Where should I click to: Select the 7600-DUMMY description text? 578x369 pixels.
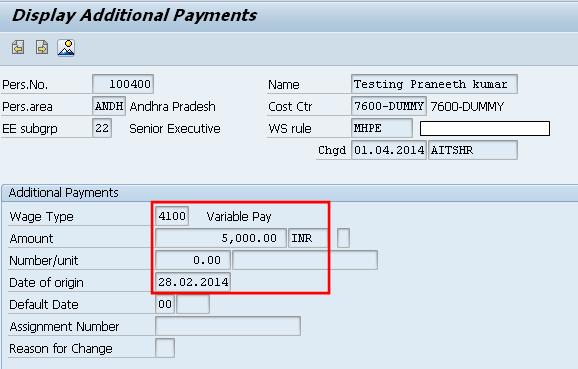coord(467,107)
